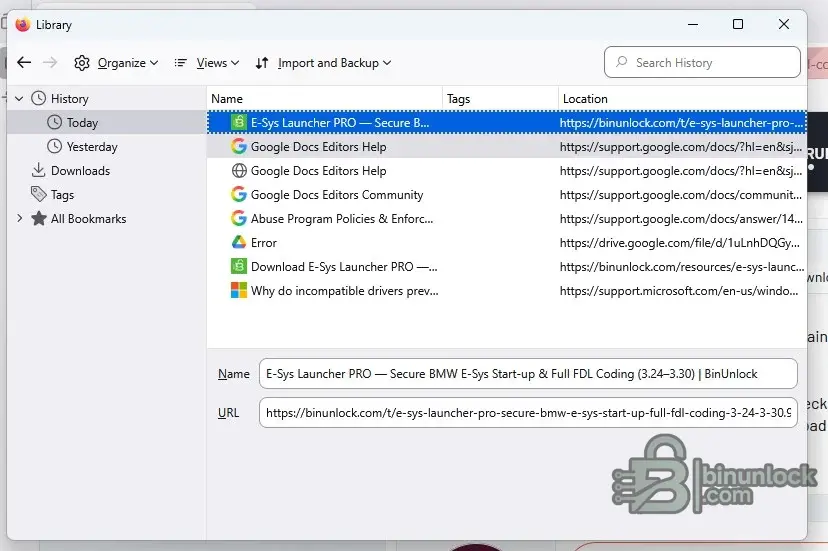Screen dimensions: 828x551
Task: Click the Tags column header
Action: [x=499, y=99]
